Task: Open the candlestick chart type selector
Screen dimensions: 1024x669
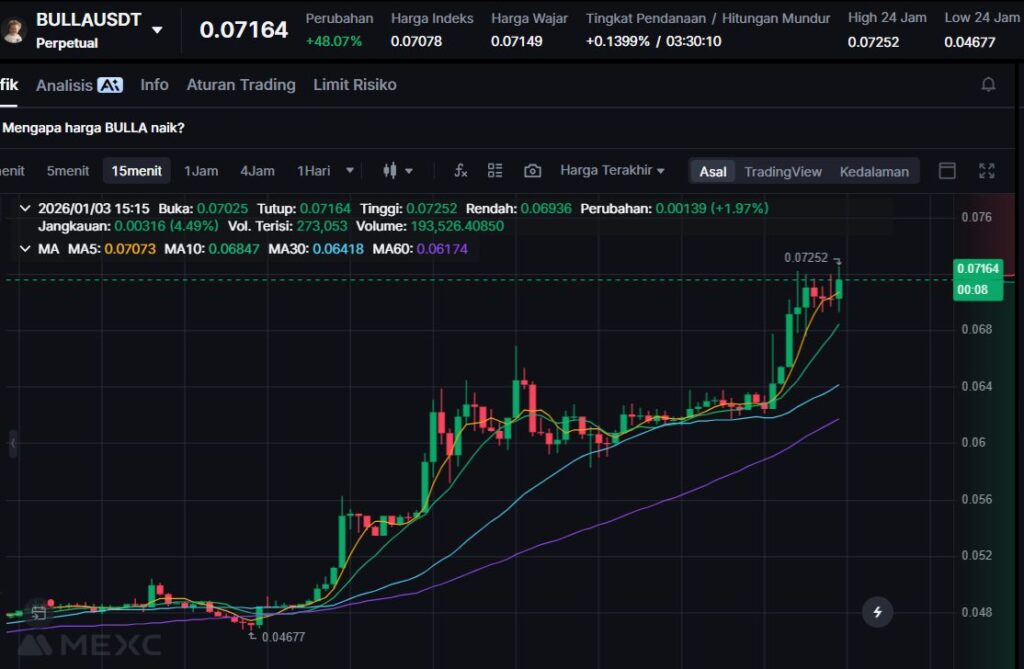Action: pyautogui.click(x=397, y=171)
